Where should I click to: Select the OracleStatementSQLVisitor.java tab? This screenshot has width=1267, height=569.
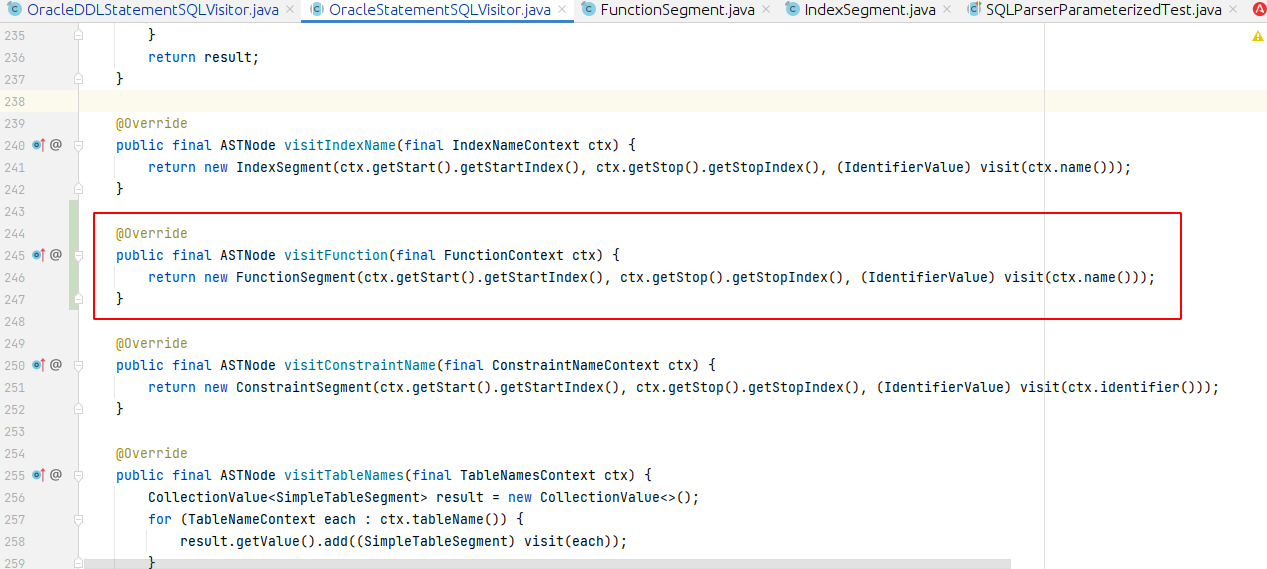tap(439, 10)
